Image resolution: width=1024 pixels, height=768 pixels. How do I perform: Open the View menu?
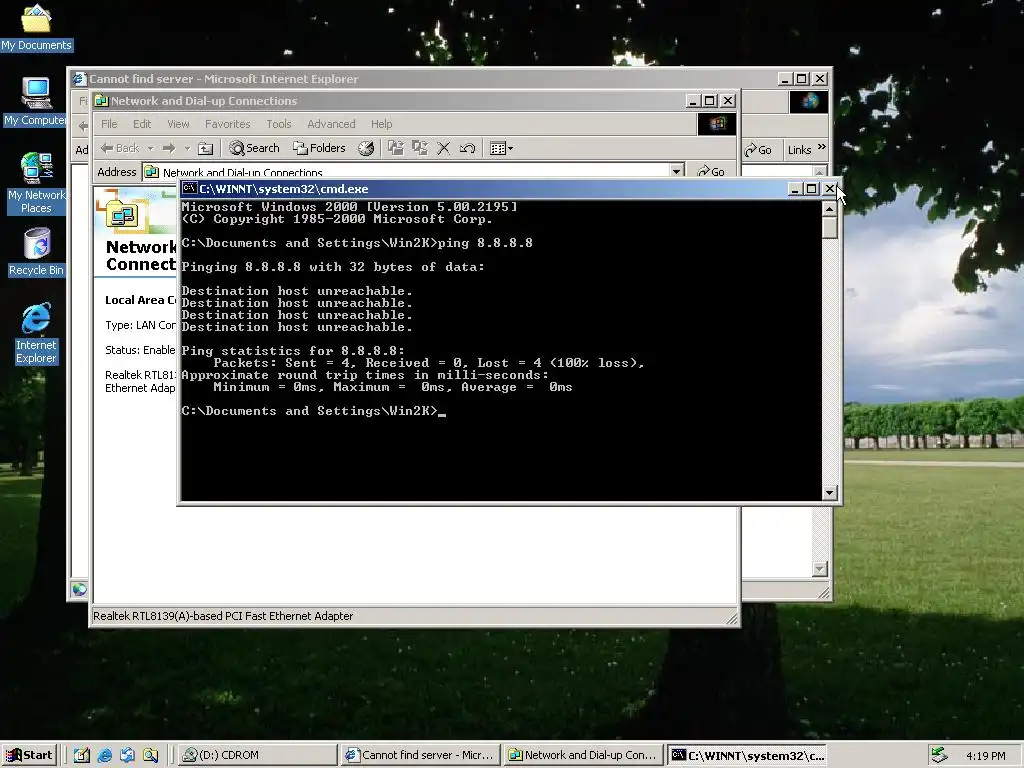(x=178, y=124)
